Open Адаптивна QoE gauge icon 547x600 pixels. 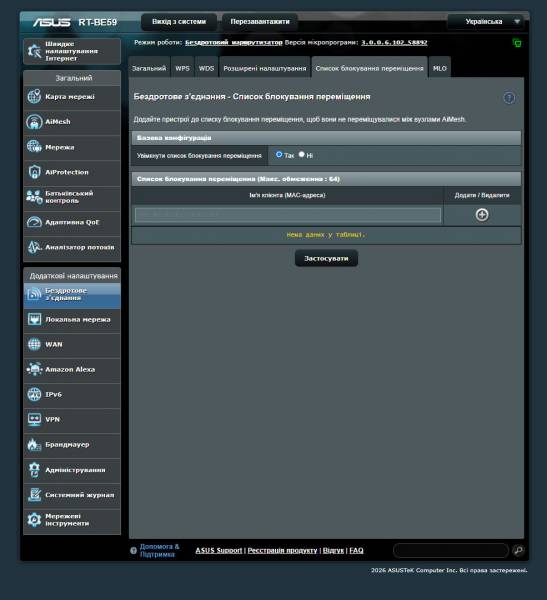(x=34, y=222)
